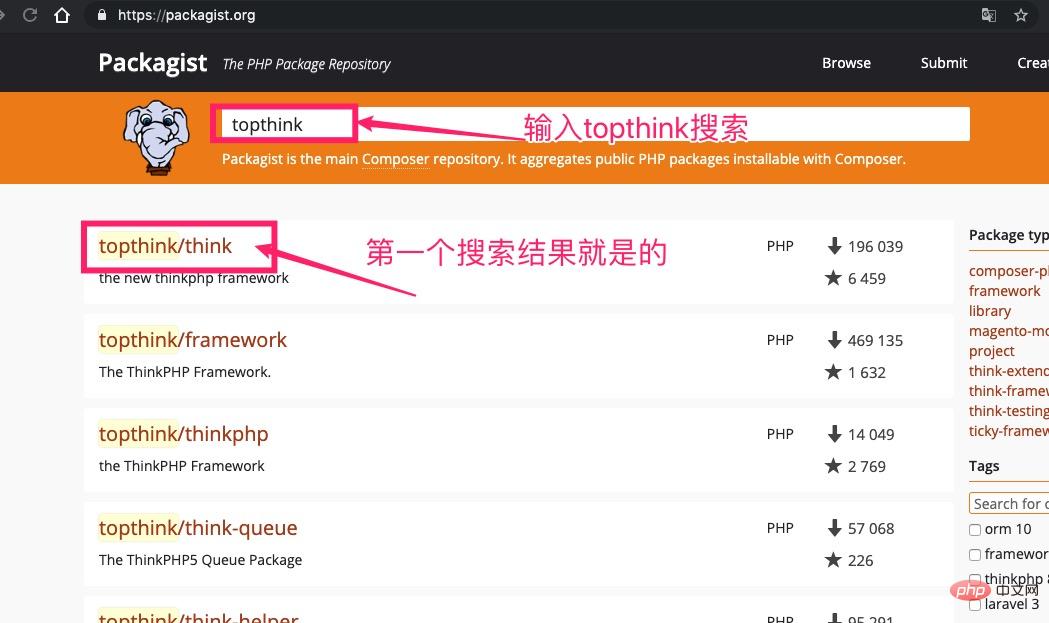Check the laravel tag filter

click(975, 604)
